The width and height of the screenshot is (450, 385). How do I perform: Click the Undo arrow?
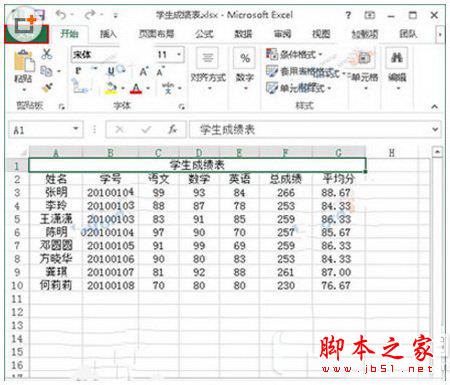tap(61, 15)
